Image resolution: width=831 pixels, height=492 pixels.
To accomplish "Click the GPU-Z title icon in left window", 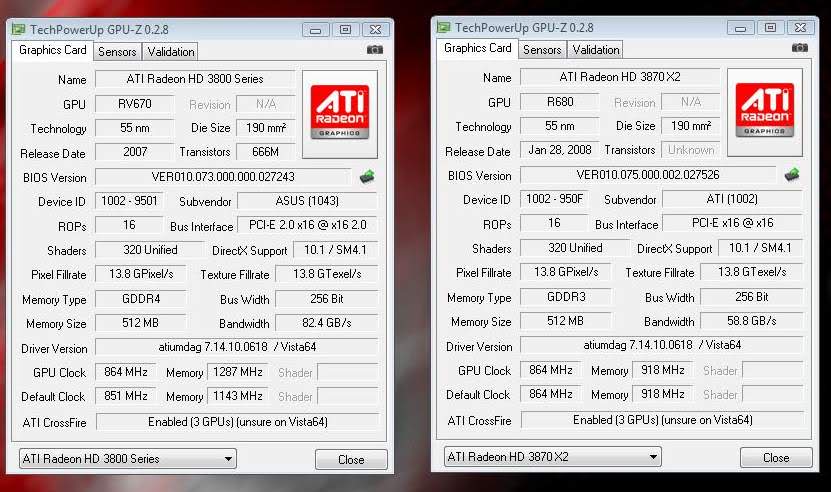I will [19, 29].
